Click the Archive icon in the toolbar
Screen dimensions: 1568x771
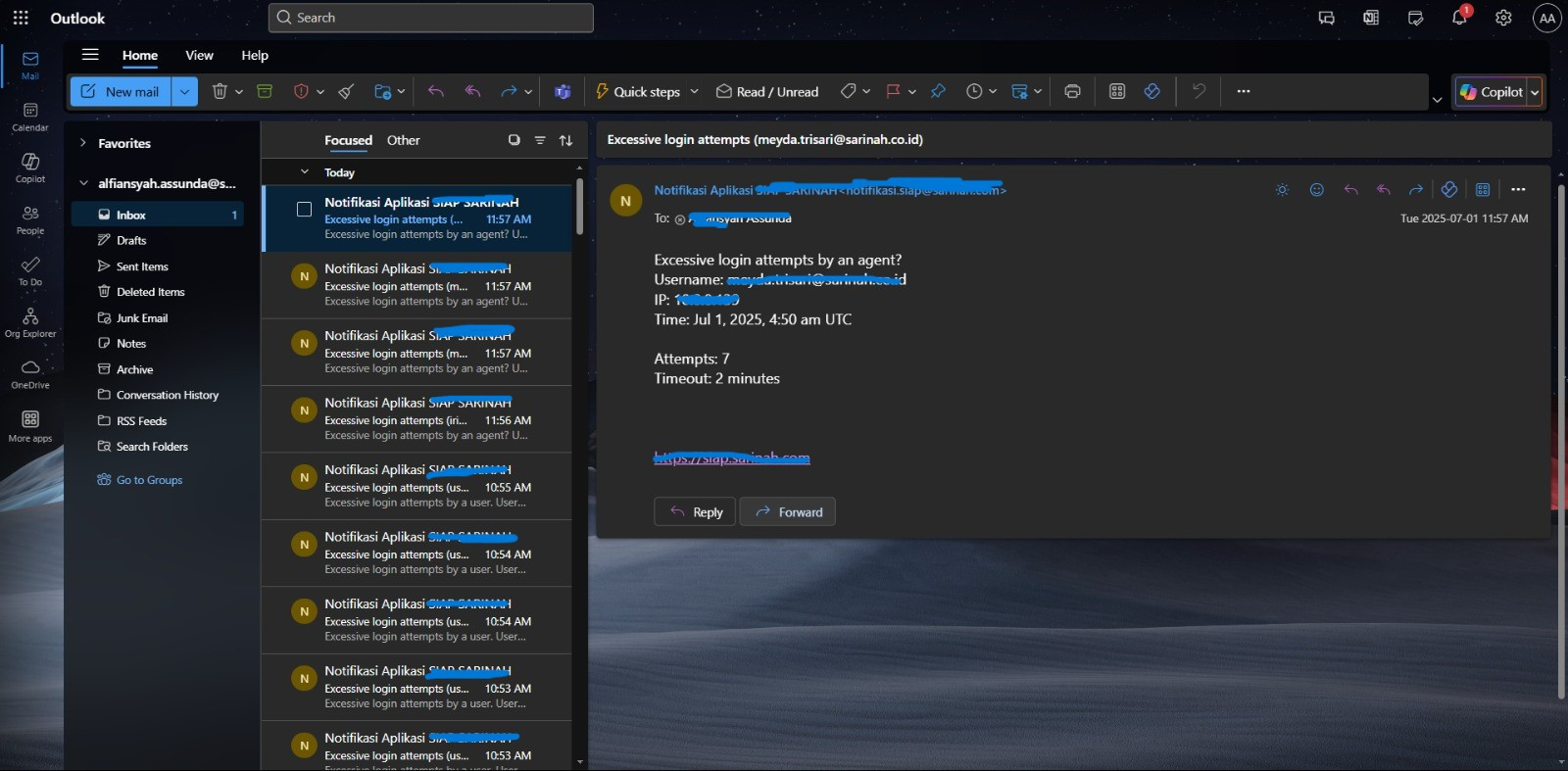(265, 91)
